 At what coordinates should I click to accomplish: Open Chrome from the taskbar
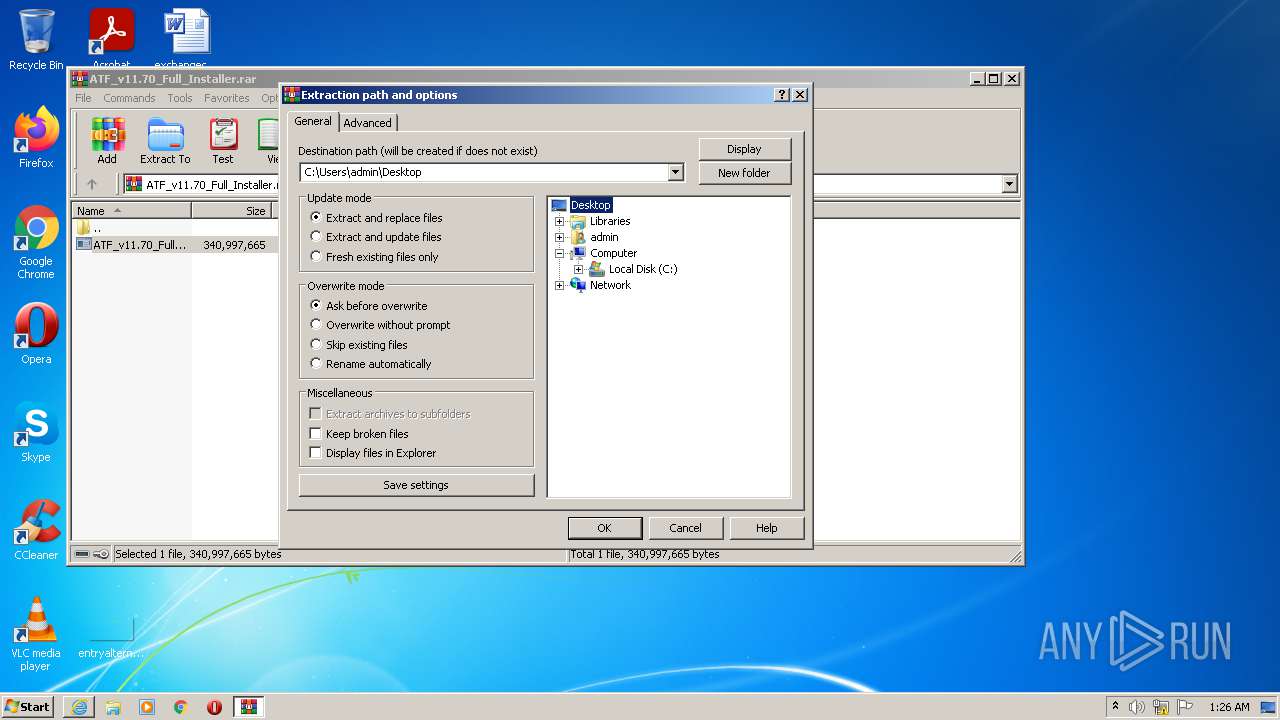point(181,707)
